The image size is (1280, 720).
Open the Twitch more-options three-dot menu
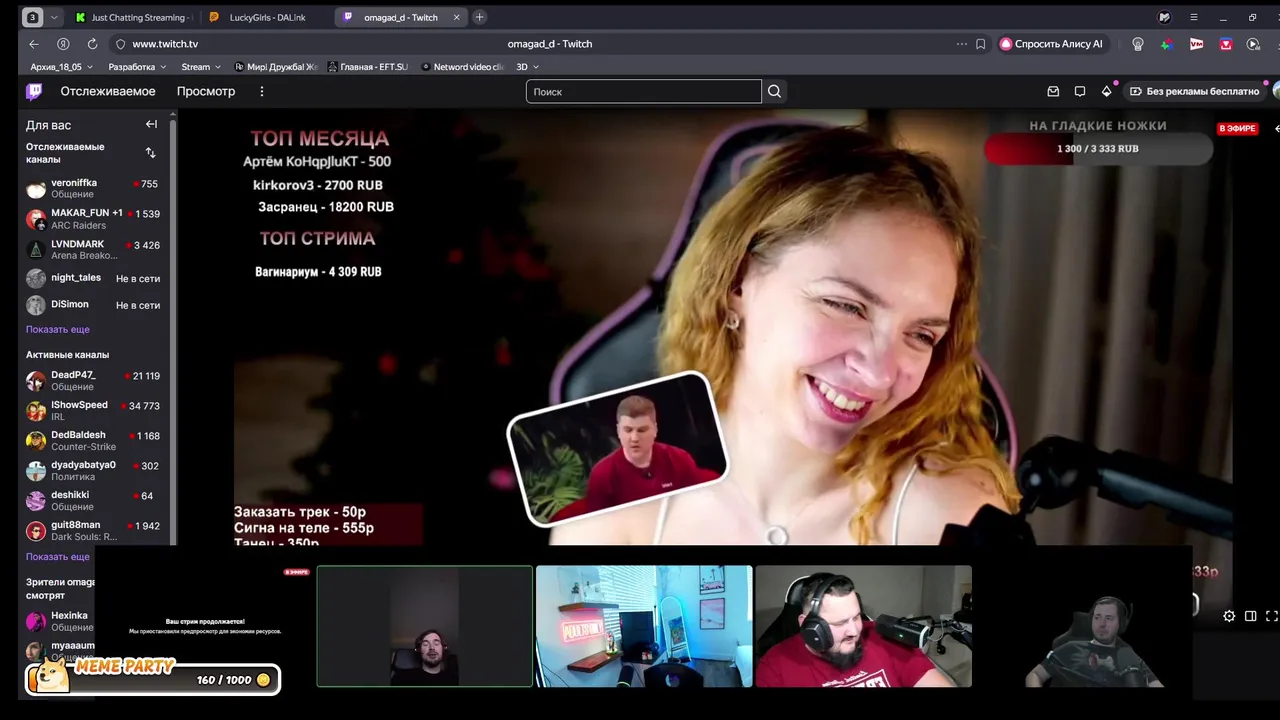(262, 91)
